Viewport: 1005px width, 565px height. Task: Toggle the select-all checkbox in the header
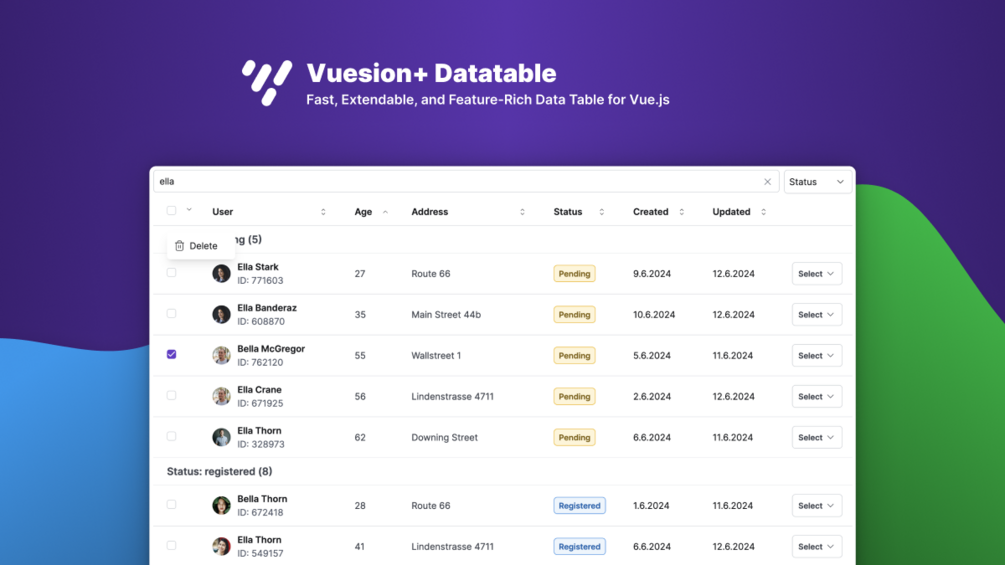coord(171,211)
